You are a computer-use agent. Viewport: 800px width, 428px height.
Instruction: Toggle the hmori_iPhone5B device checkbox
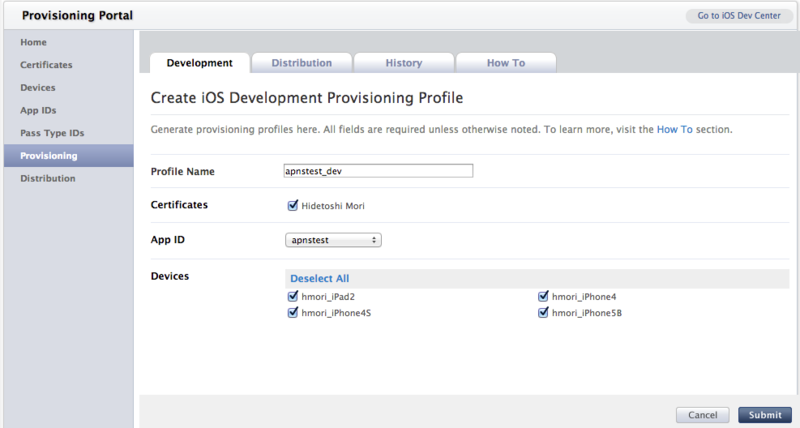(x=544, y=313)
